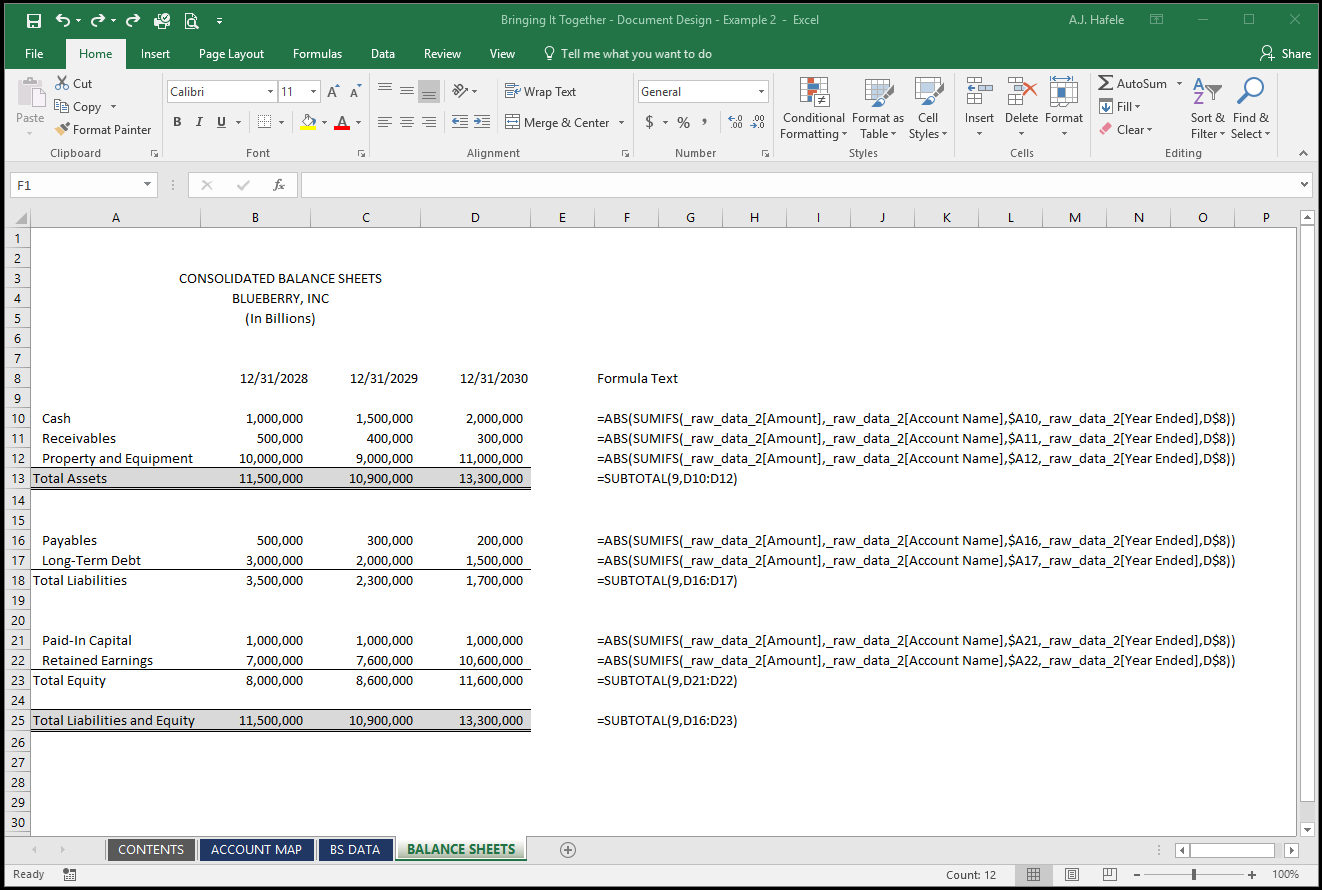Click the Align Right icon

coord(429,122)
